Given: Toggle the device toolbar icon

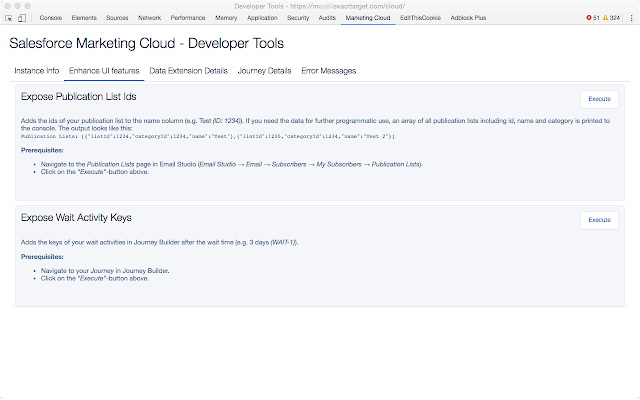Looking at the screenshot, I should 23,18.
